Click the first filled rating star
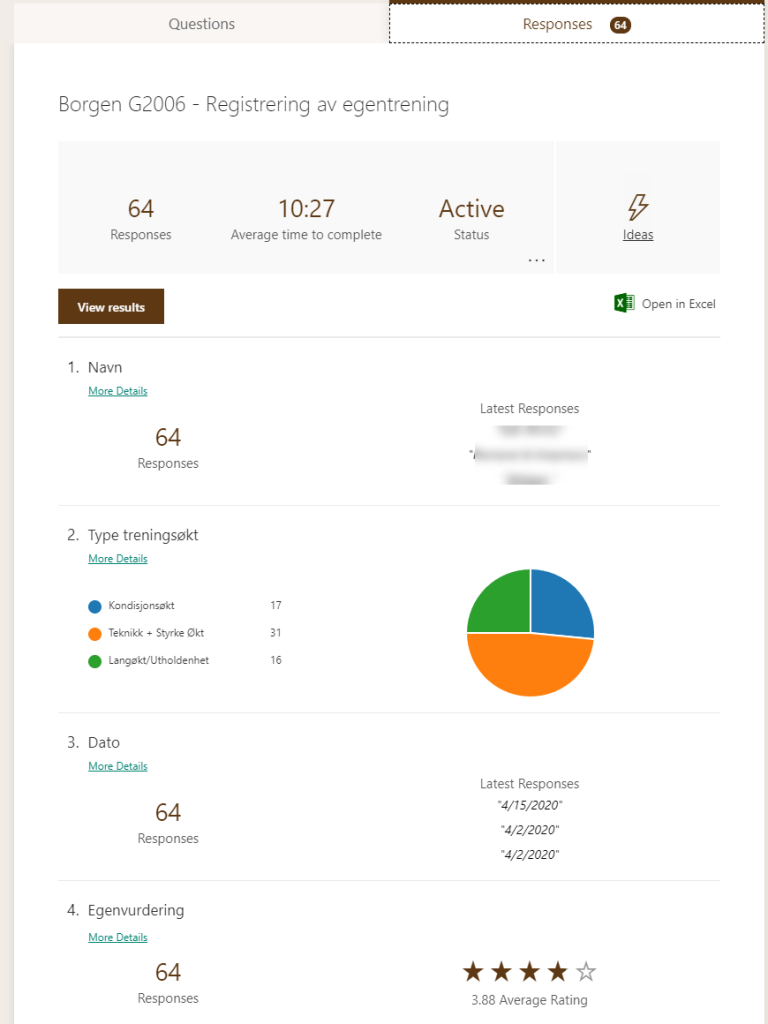768x1024 pixels. pyautogui.click(x=471, y=971)
